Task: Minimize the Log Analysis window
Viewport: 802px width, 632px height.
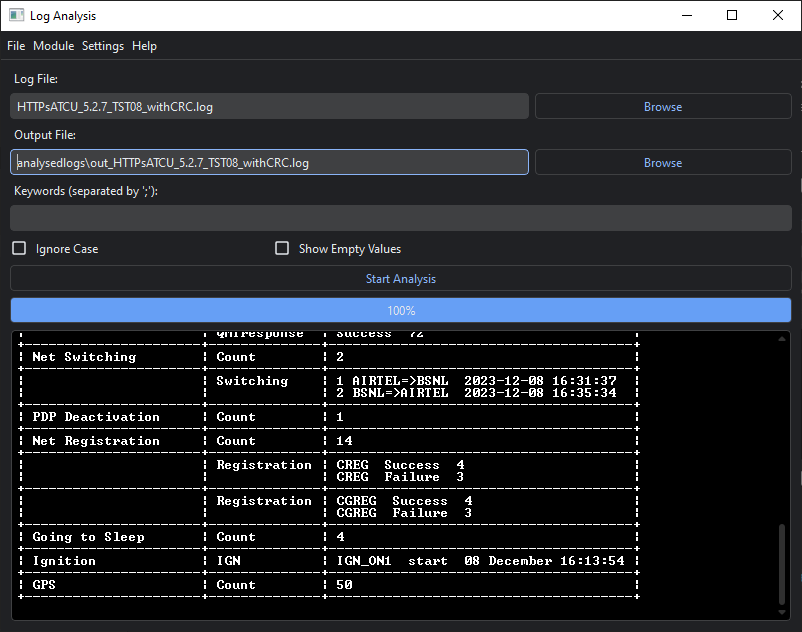Action: [687, 15]
